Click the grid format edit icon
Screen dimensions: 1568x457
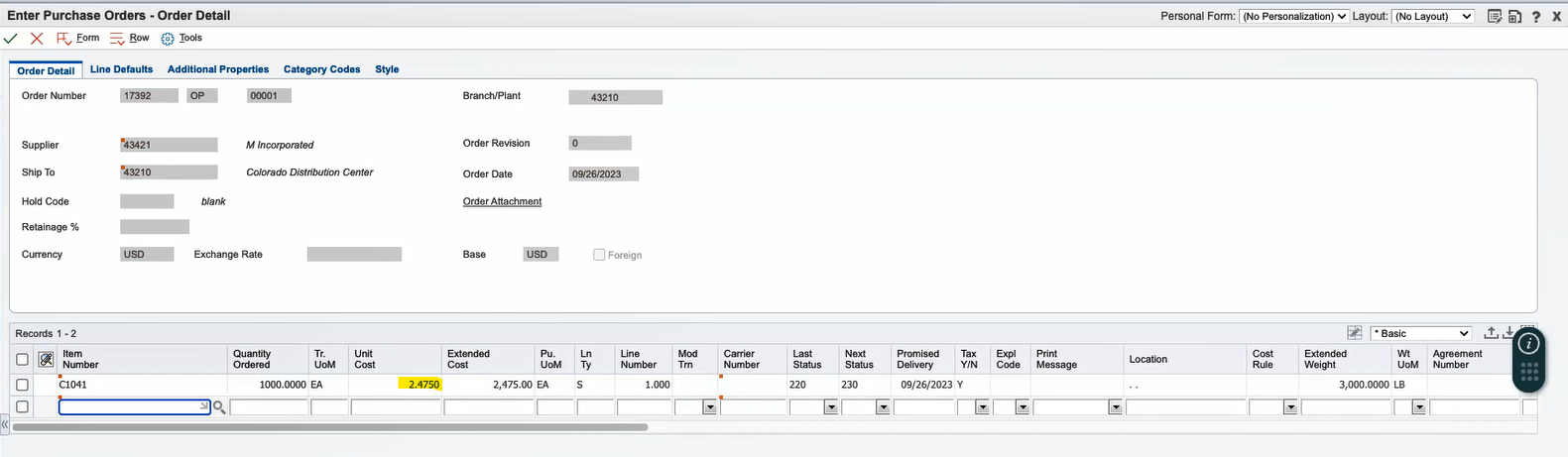(1355, 333)
